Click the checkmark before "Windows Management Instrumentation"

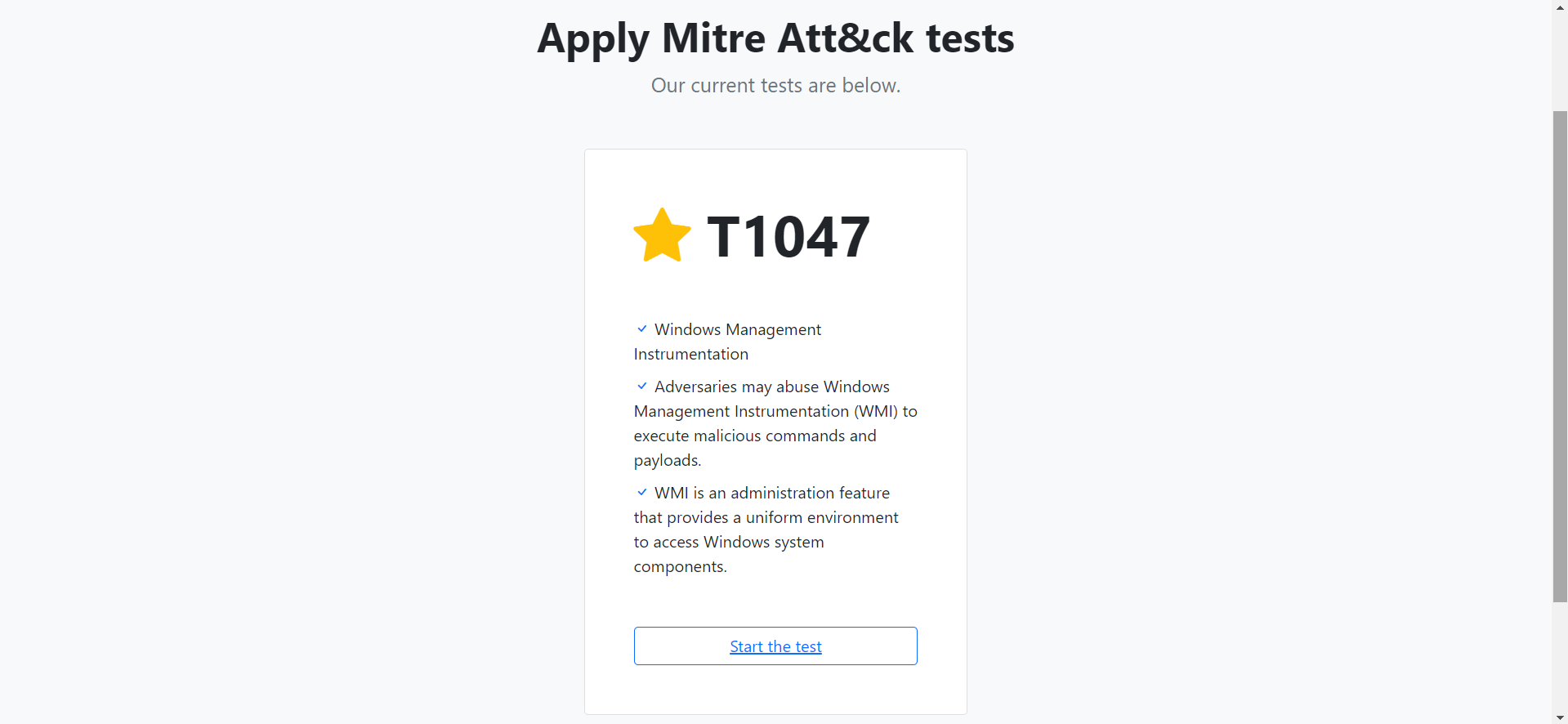(642, 328)
